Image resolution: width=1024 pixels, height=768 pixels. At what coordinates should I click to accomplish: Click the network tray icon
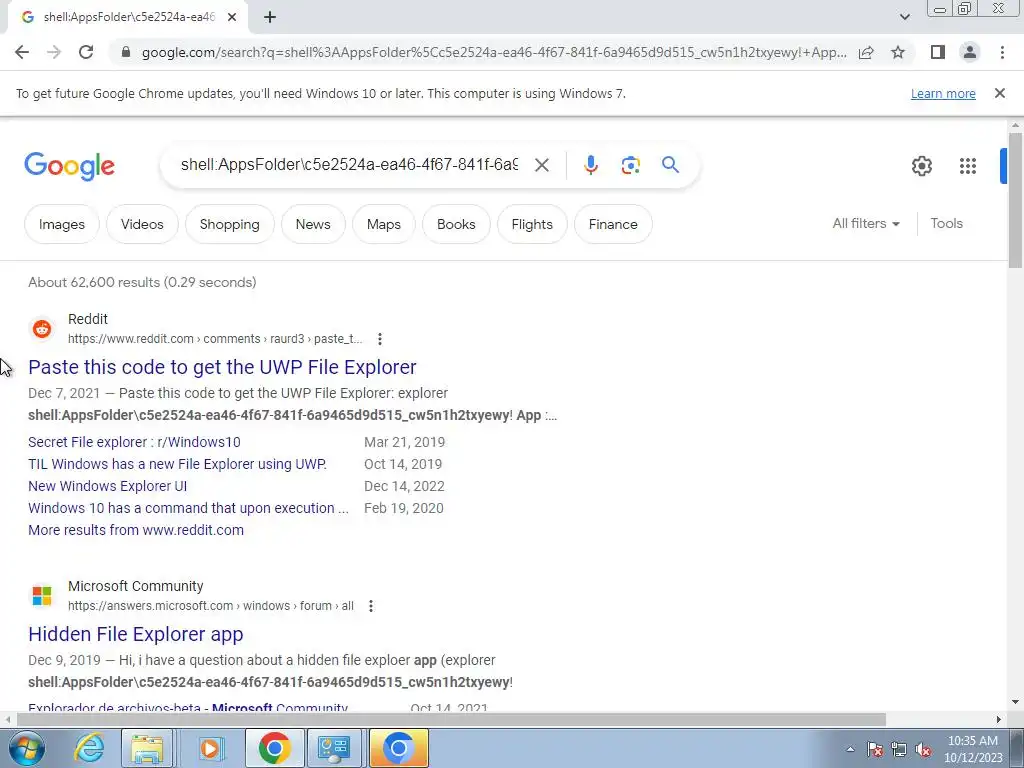[x=899, y=749]
